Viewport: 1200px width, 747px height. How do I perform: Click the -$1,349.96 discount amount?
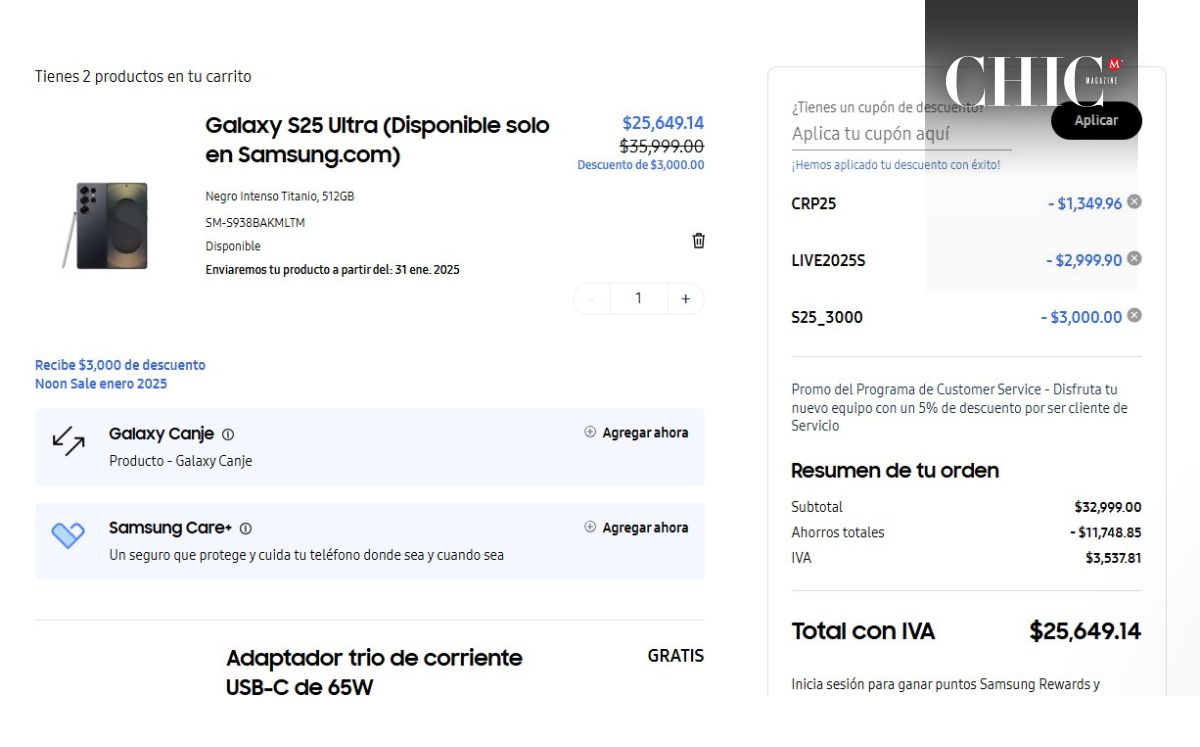[x=1085, y=204]
